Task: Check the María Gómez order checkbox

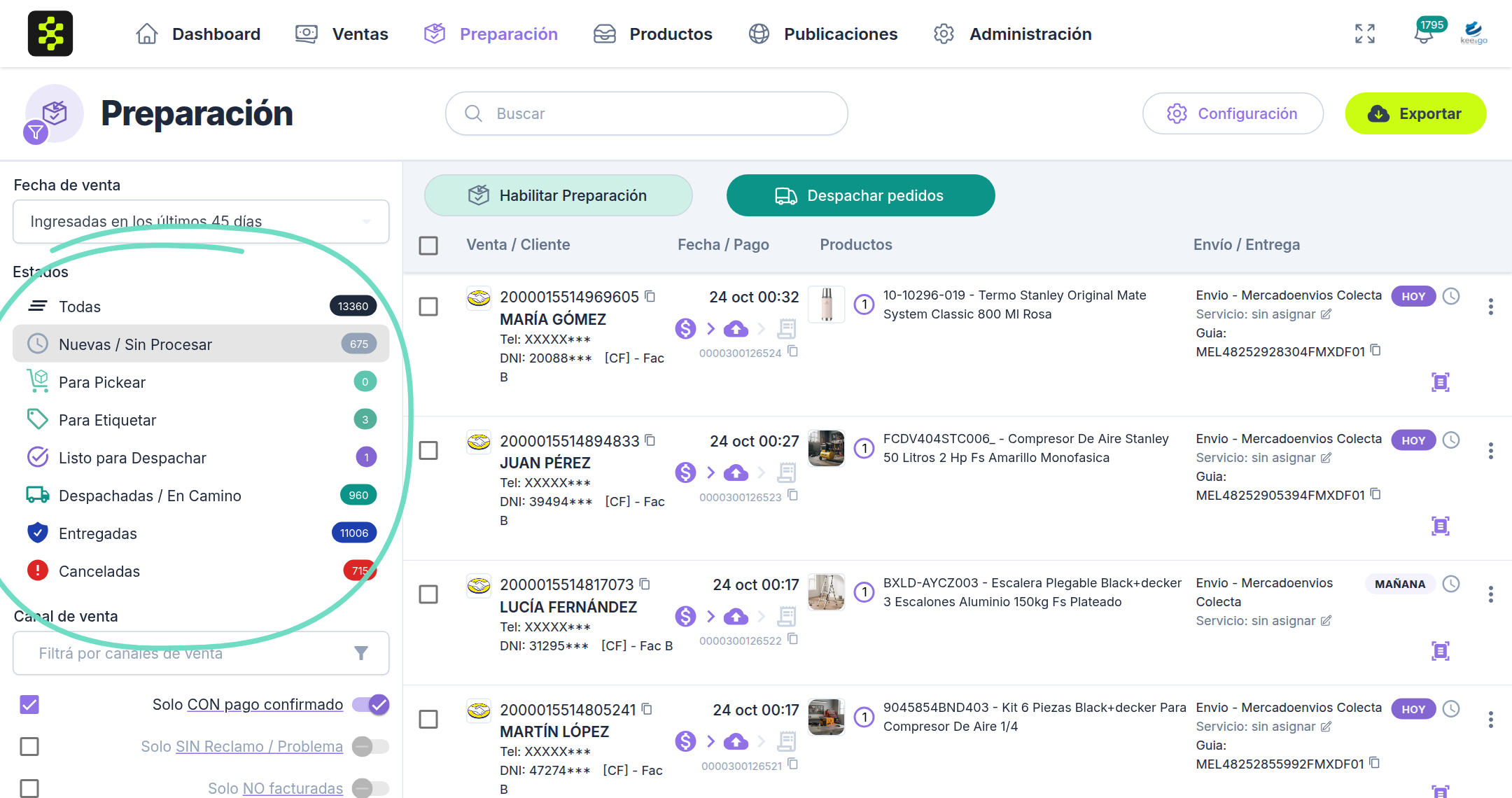Action: [428, 307]
